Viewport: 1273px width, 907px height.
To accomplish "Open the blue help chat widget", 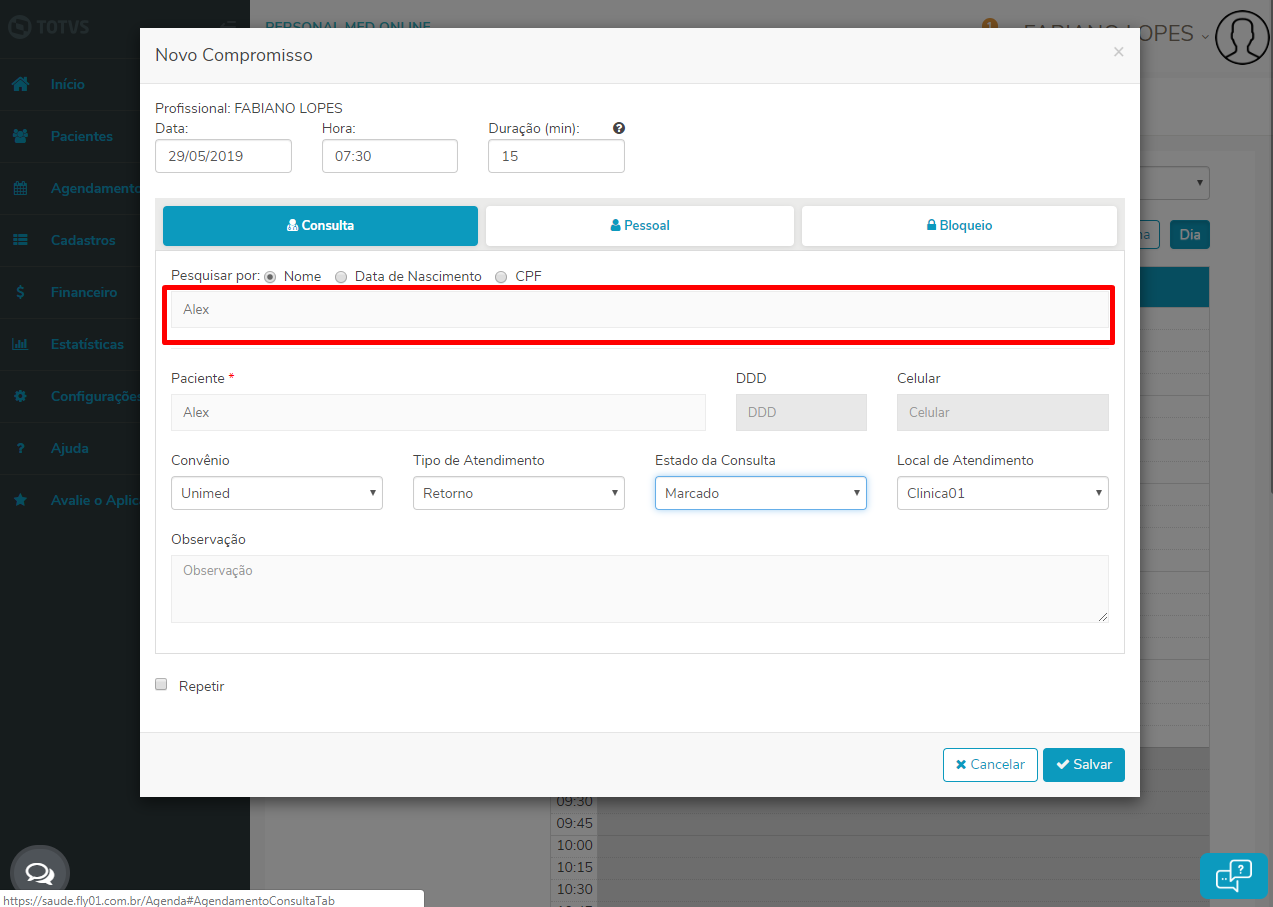I will click(x=1233, y=876).
